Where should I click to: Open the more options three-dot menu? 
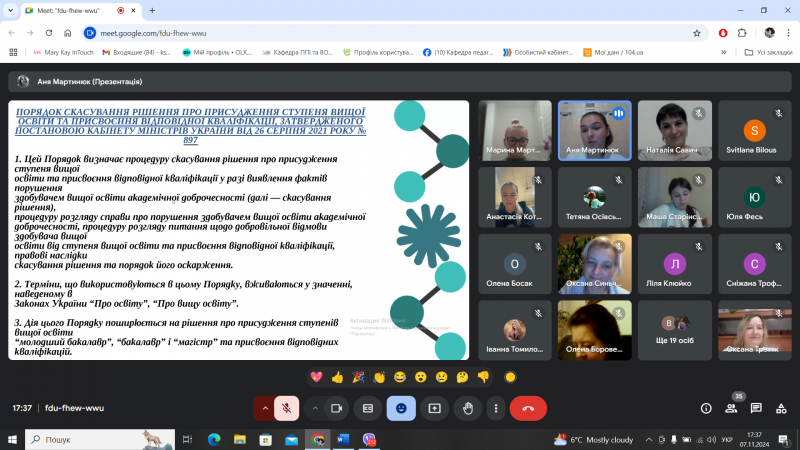coord(495,408)
